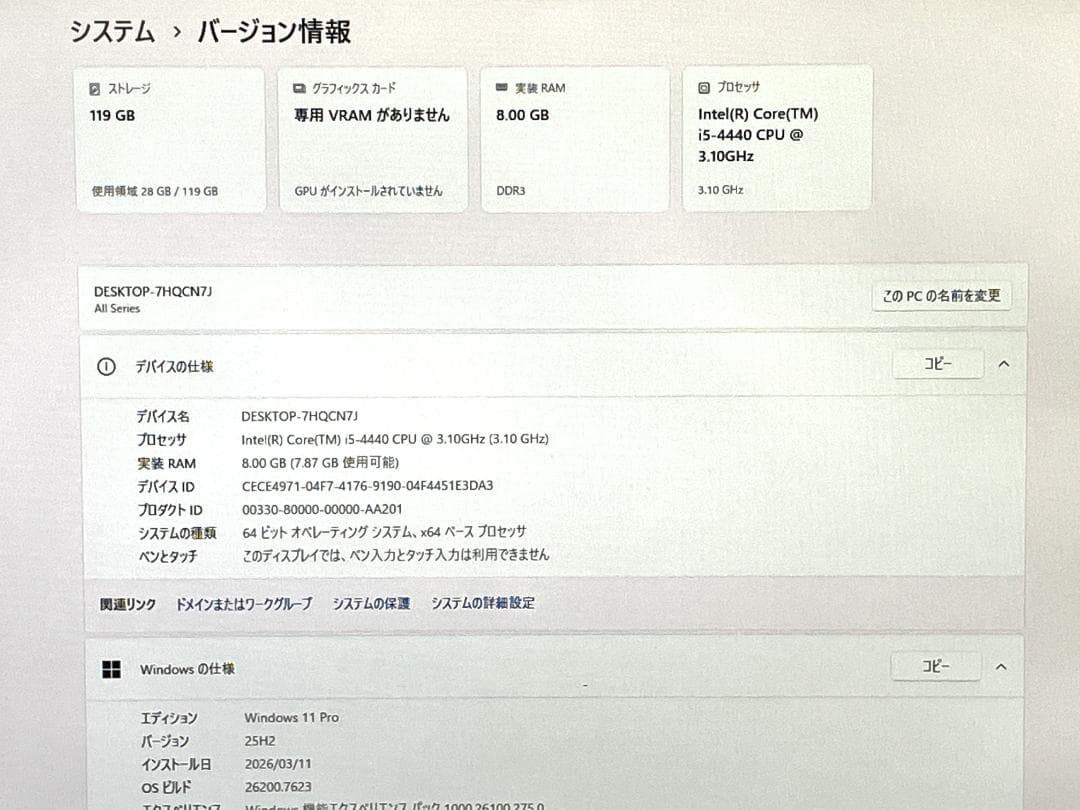Image resolution: width=1080 pixels, height=810 pixels.
Task: Select the install date 2026/03/11
Action: [278, 764]
